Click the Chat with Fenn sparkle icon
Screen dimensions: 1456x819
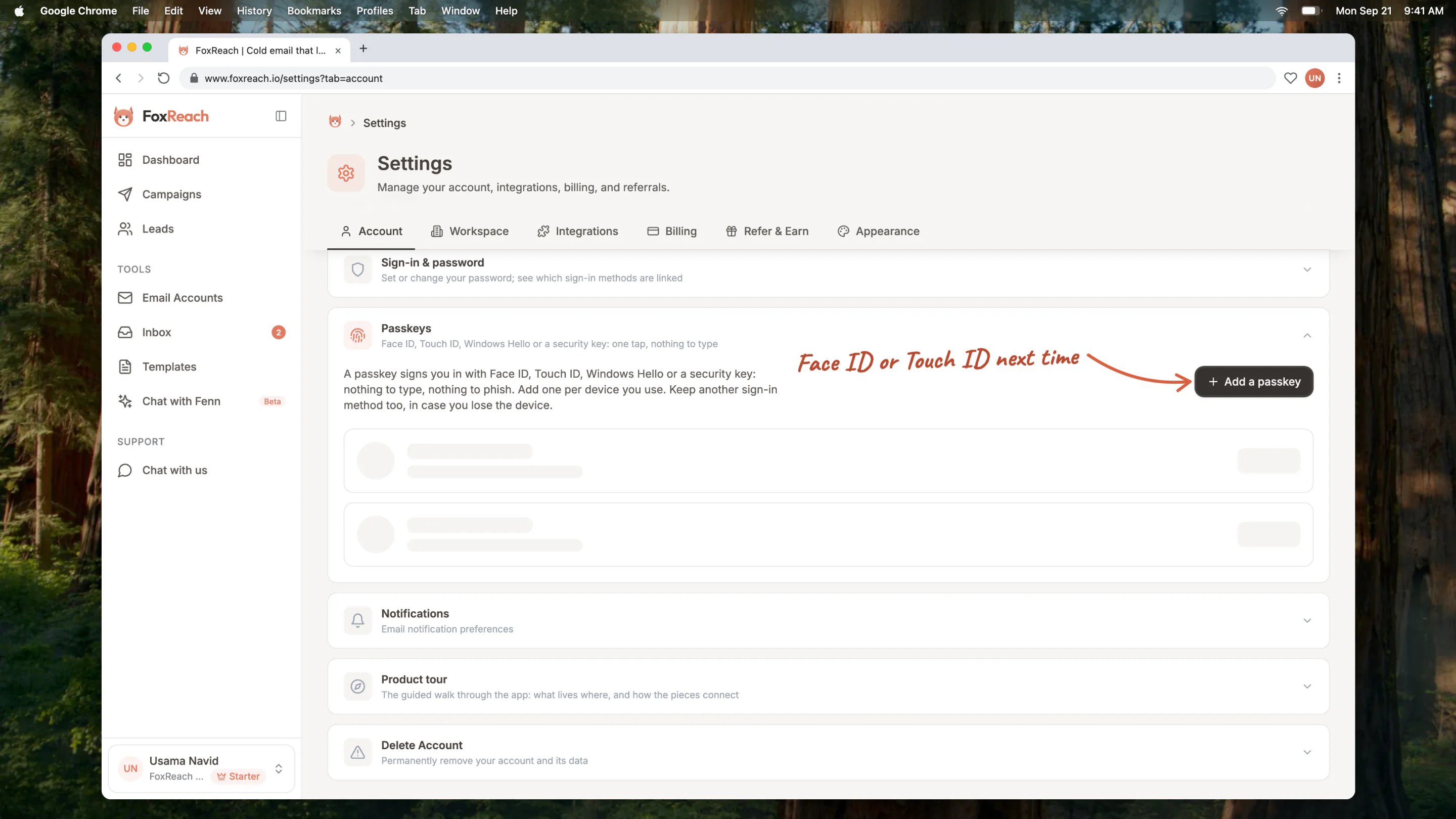(x=125, y=401)
